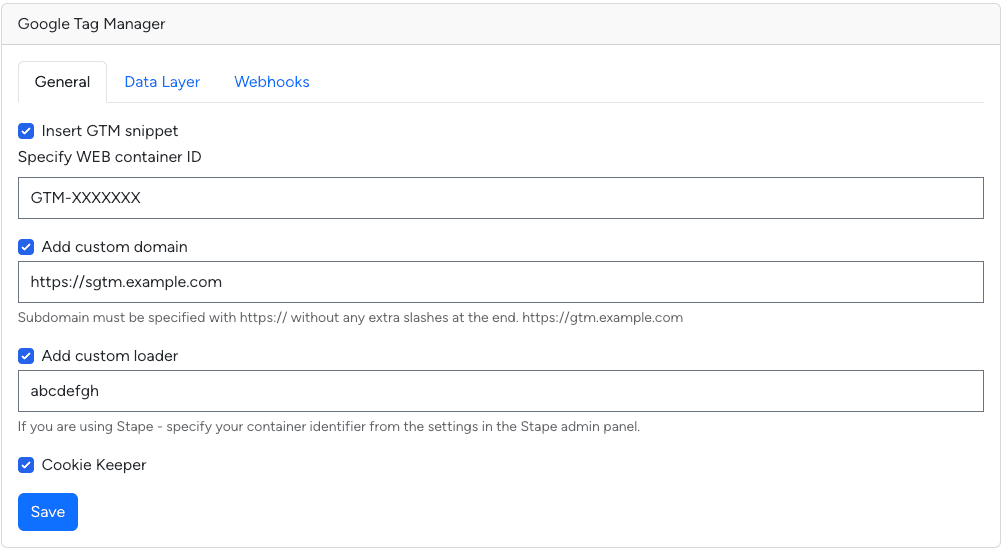Click the 'Add custom domain' label text

click(x=115, y=247)
